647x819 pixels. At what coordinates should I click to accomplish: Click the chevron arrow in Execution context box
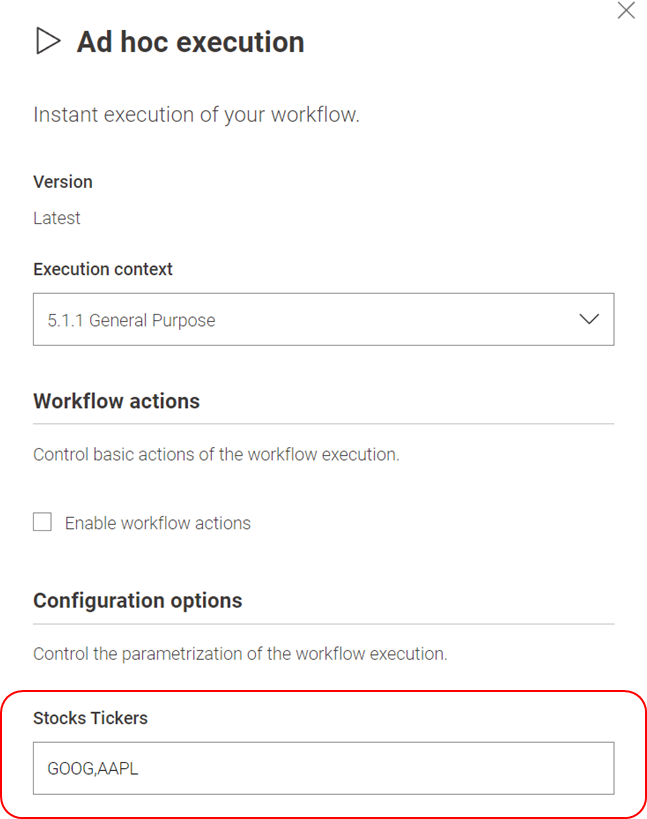click(x=589, y=320)
